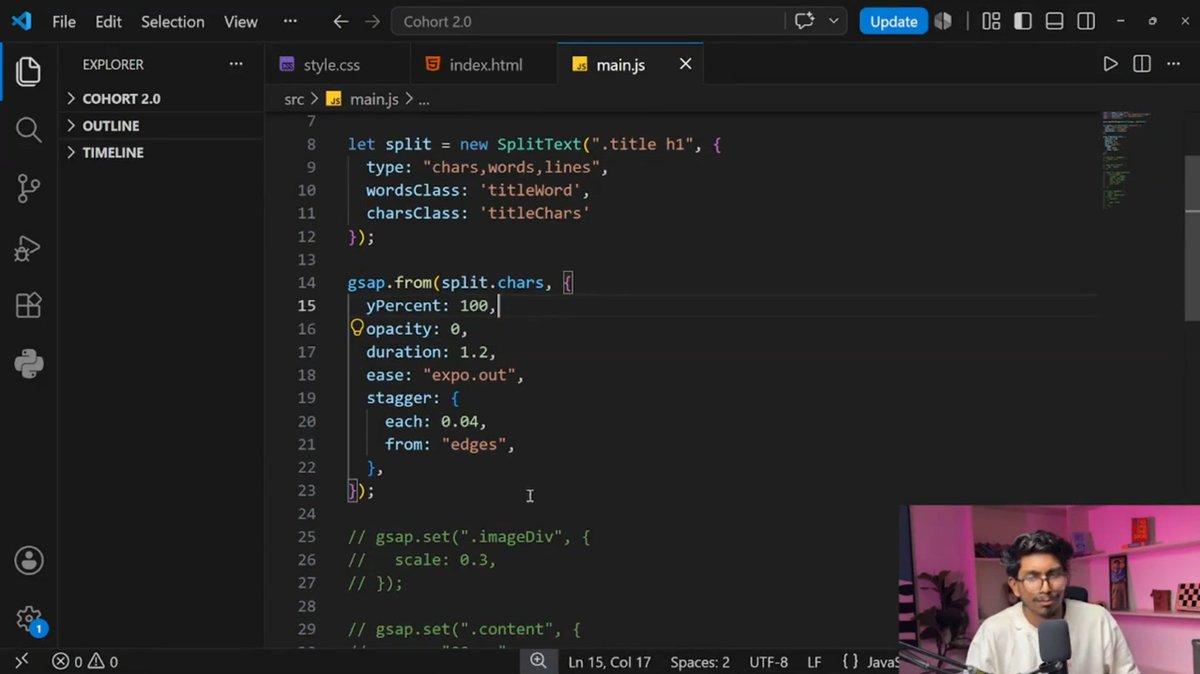
Task: Open Customize Layout icon
Action: 990,21
